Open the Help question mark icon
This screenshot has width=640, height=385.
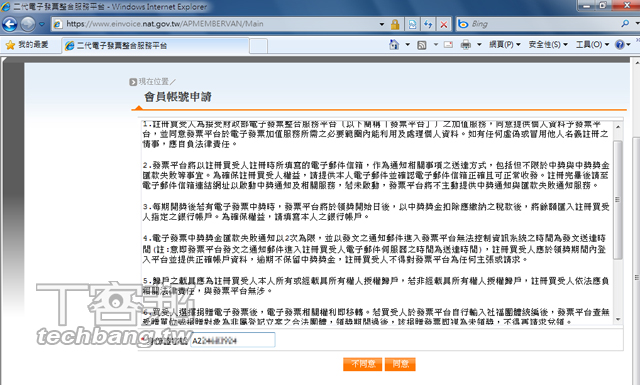click(619, 45)
